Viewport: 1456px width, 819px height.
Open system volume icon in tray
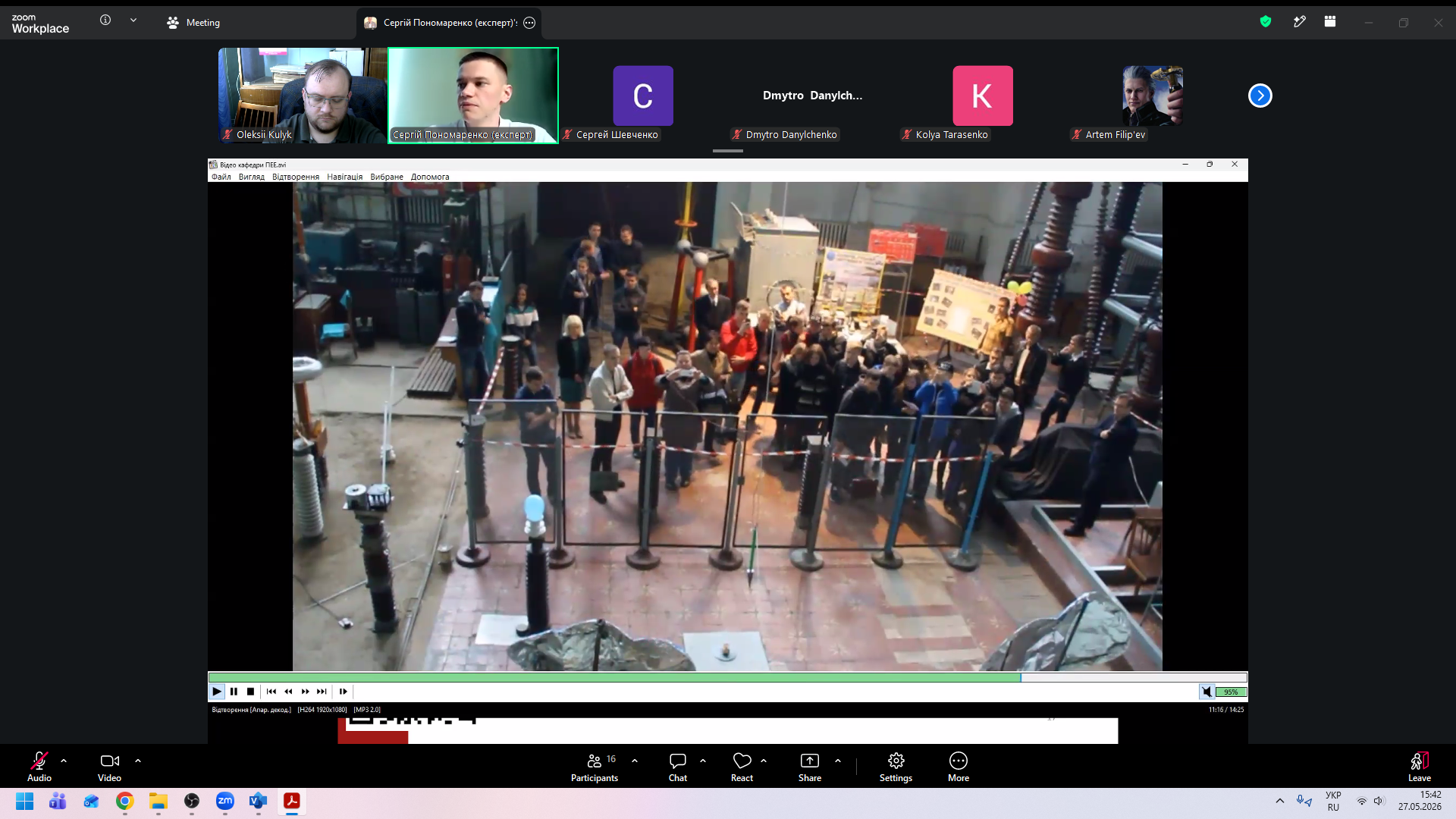[x=1379, y=801]
